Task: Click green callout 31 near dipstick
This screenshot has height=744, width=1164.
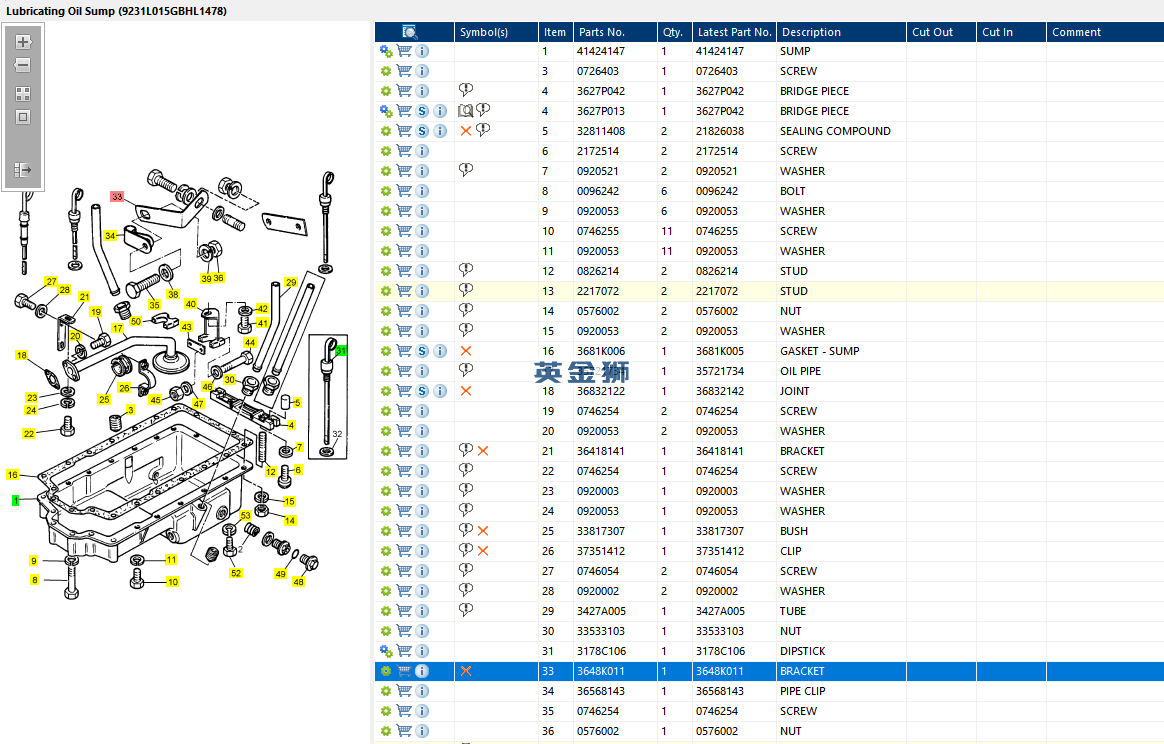Action: click(x=341, y=350)
